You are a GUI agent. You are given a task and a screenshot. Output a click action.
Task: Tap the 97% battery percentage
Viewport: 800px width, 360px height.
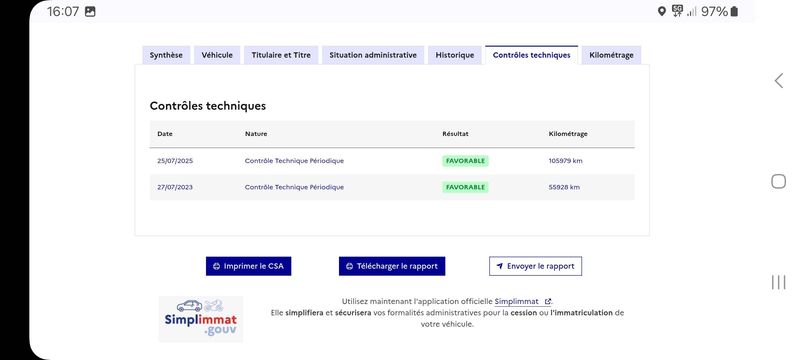point(714,11)
